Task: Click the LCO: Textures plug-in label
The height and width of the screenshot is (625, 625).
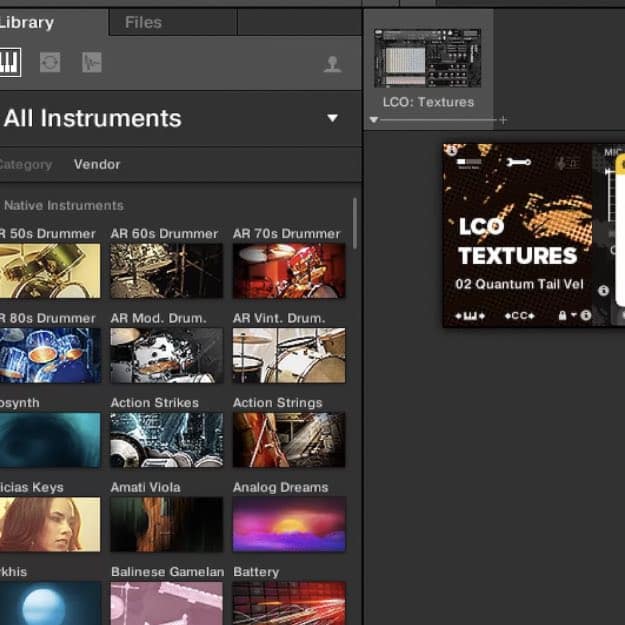Action: 428,102
